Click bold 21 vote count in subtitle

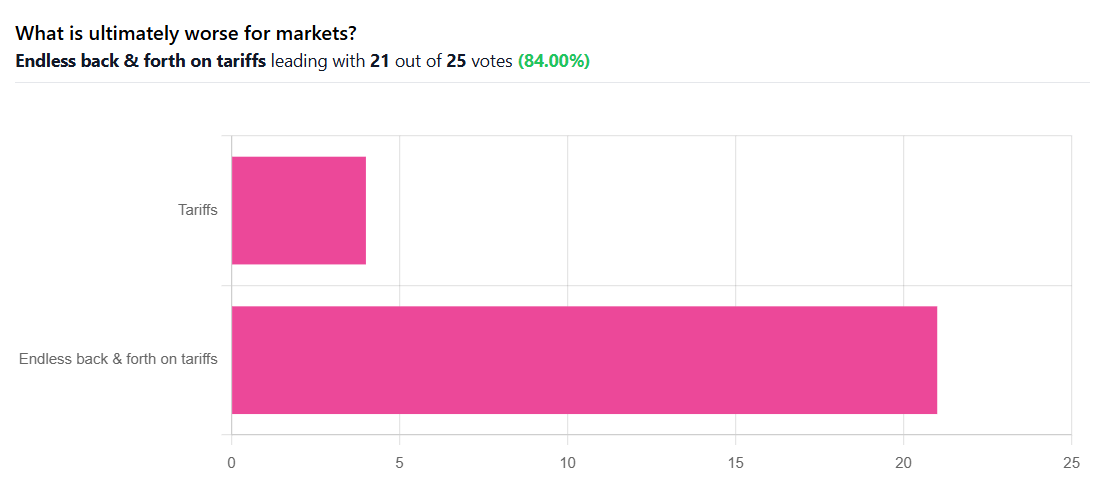point(381,62)
